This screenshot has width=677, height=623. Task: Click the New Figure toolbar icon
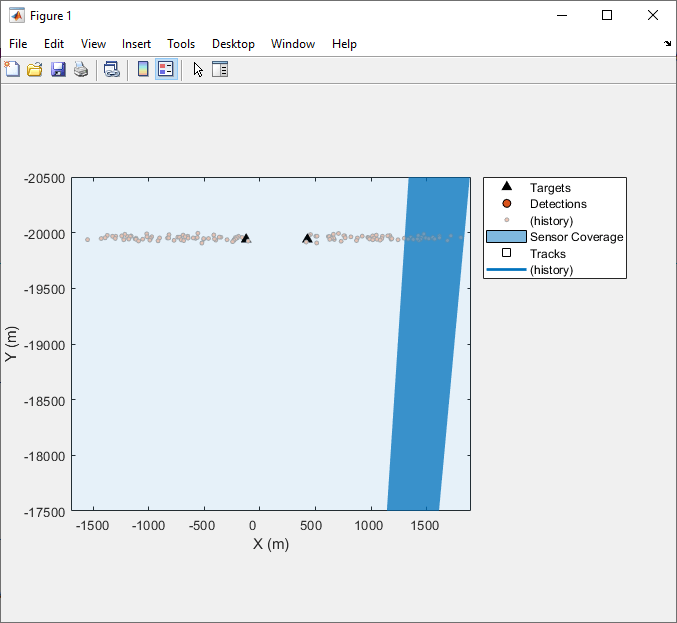(x=12, y=69)
